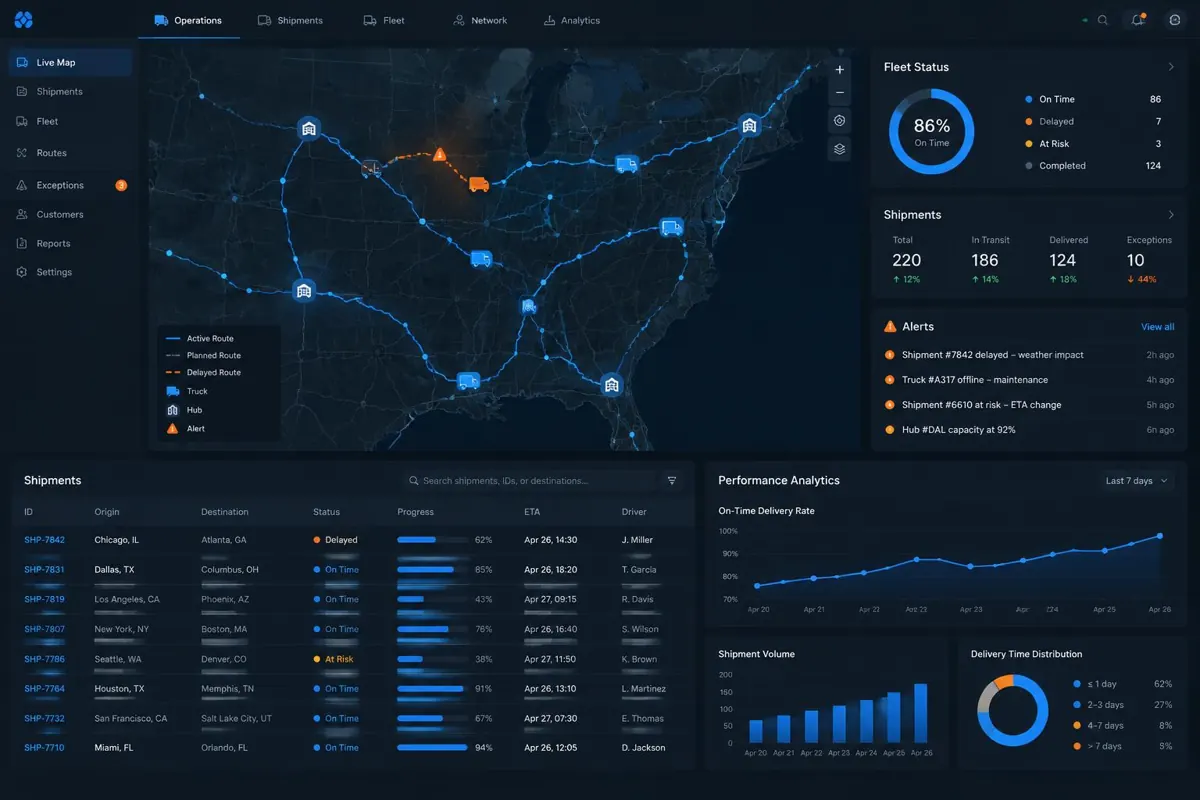Screen dimensions: 1200x800
Task: Click the Live Map sidebar icon
Action: point(22,62)
